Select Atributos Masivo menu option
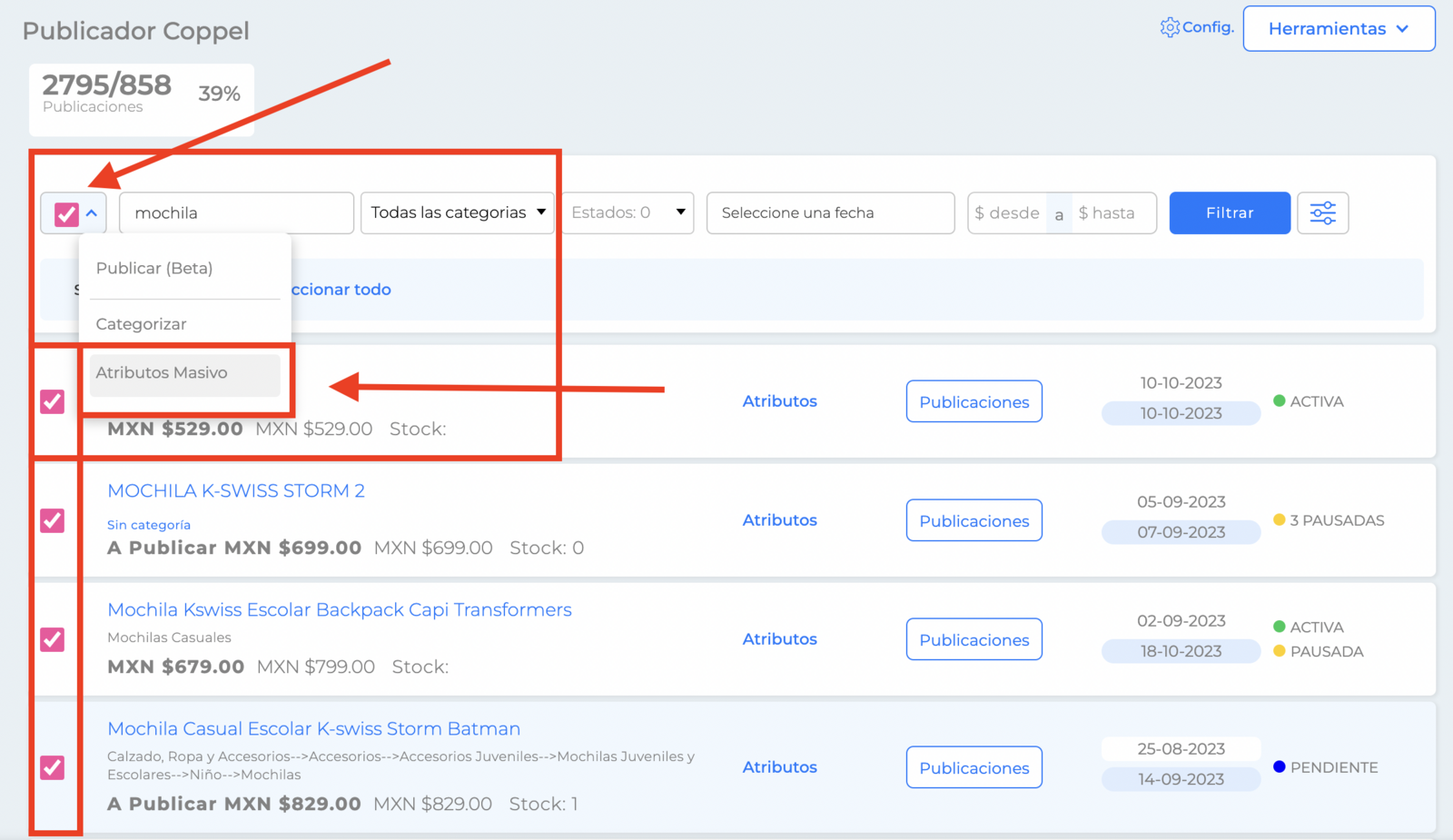 click(184, 373)
